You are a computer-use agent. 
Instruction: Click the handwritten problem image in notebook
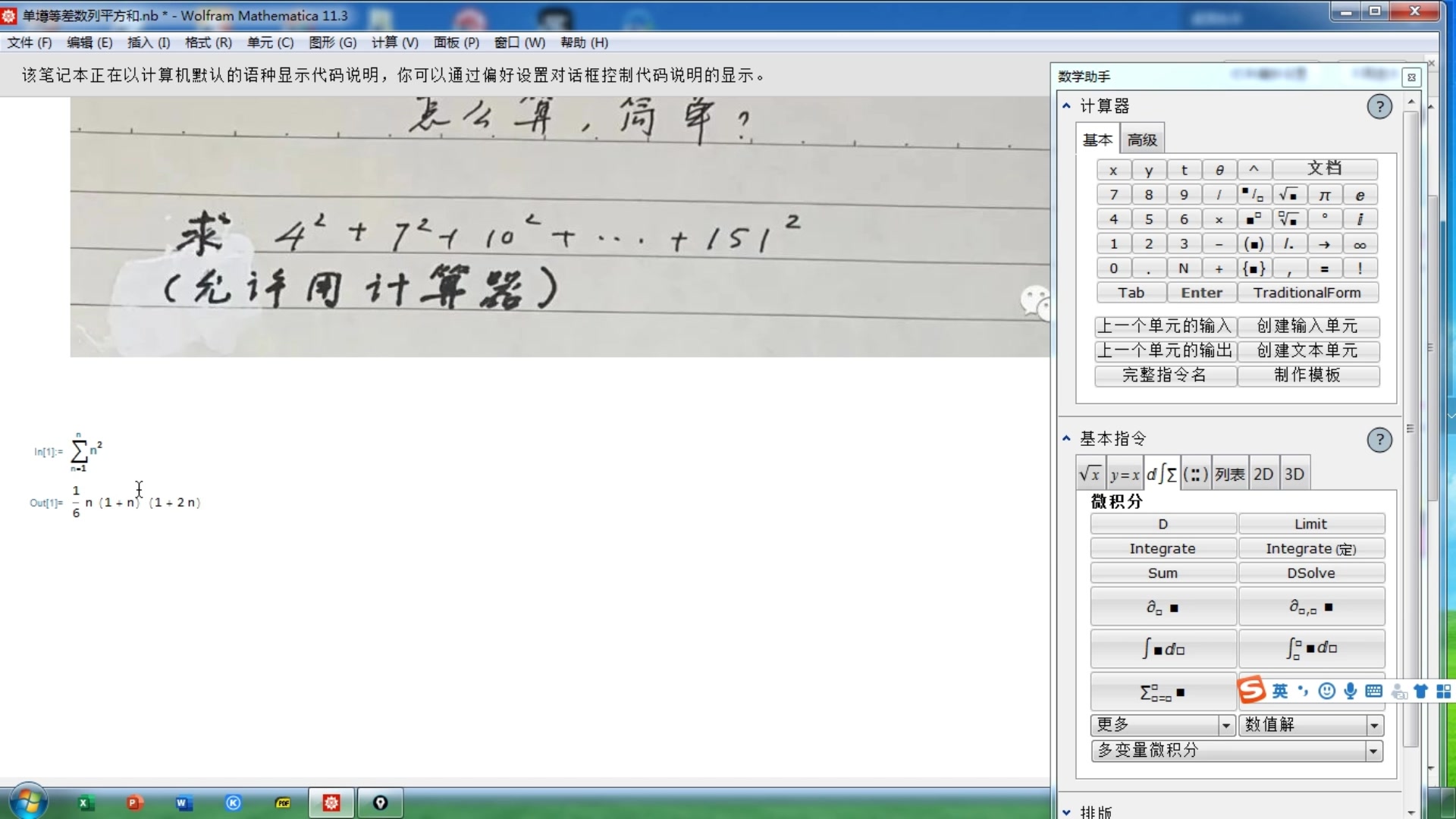pyautogui.click(x=560, y=226)
